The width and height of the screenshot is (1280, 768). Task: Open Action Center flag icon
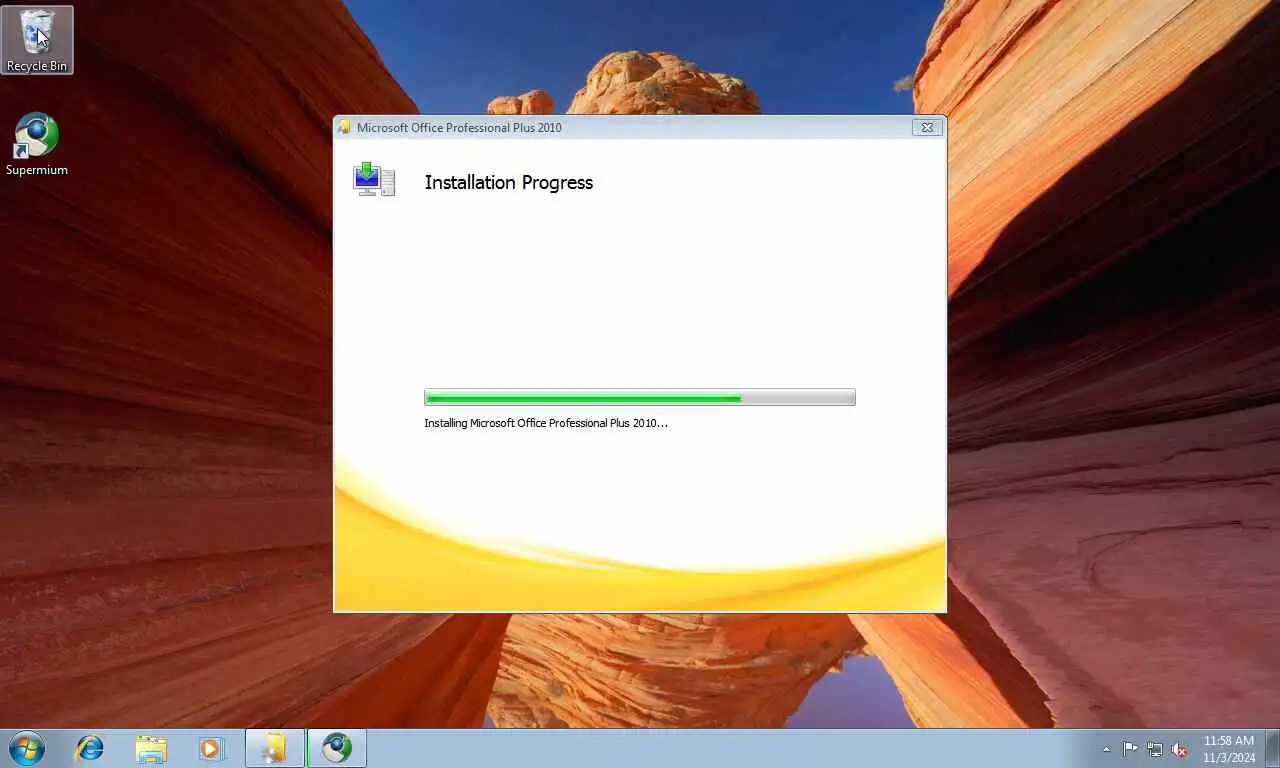tap(1130, 749)
